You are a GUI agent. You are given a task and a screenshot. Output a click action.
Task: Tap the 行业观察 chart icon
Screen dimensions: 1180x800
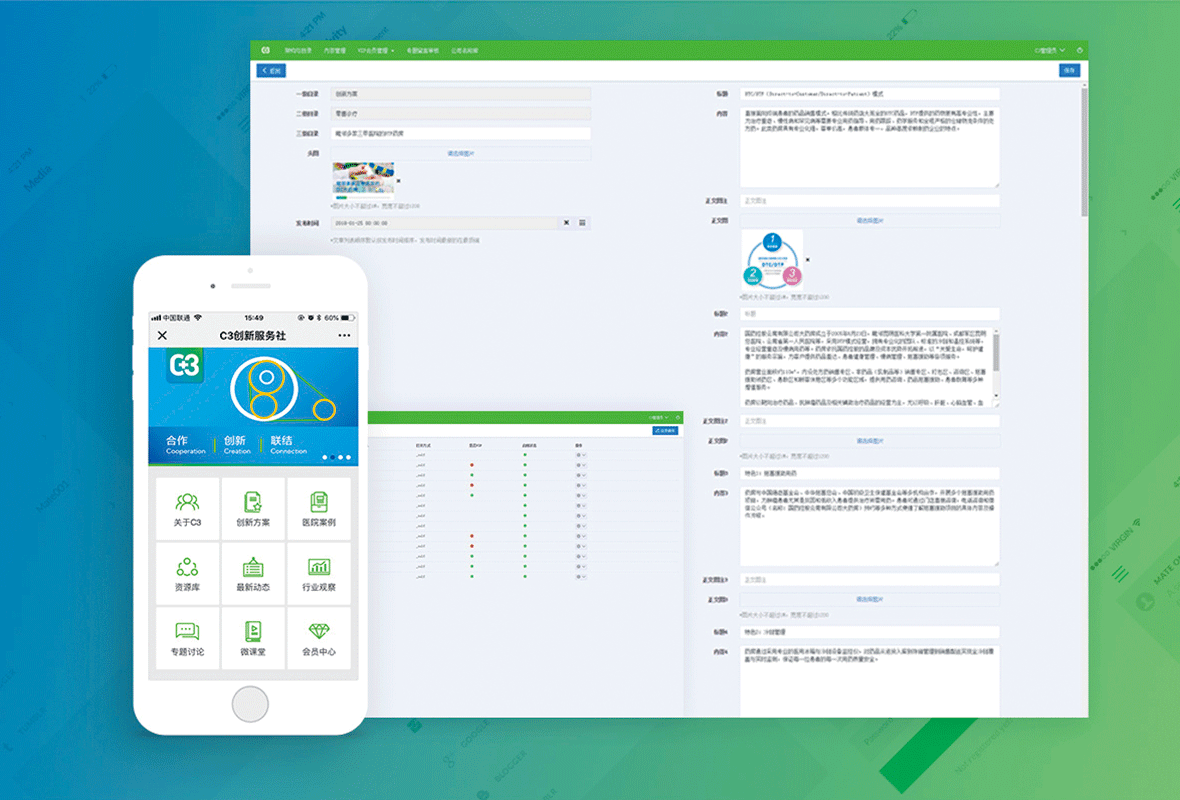[318, 574]
